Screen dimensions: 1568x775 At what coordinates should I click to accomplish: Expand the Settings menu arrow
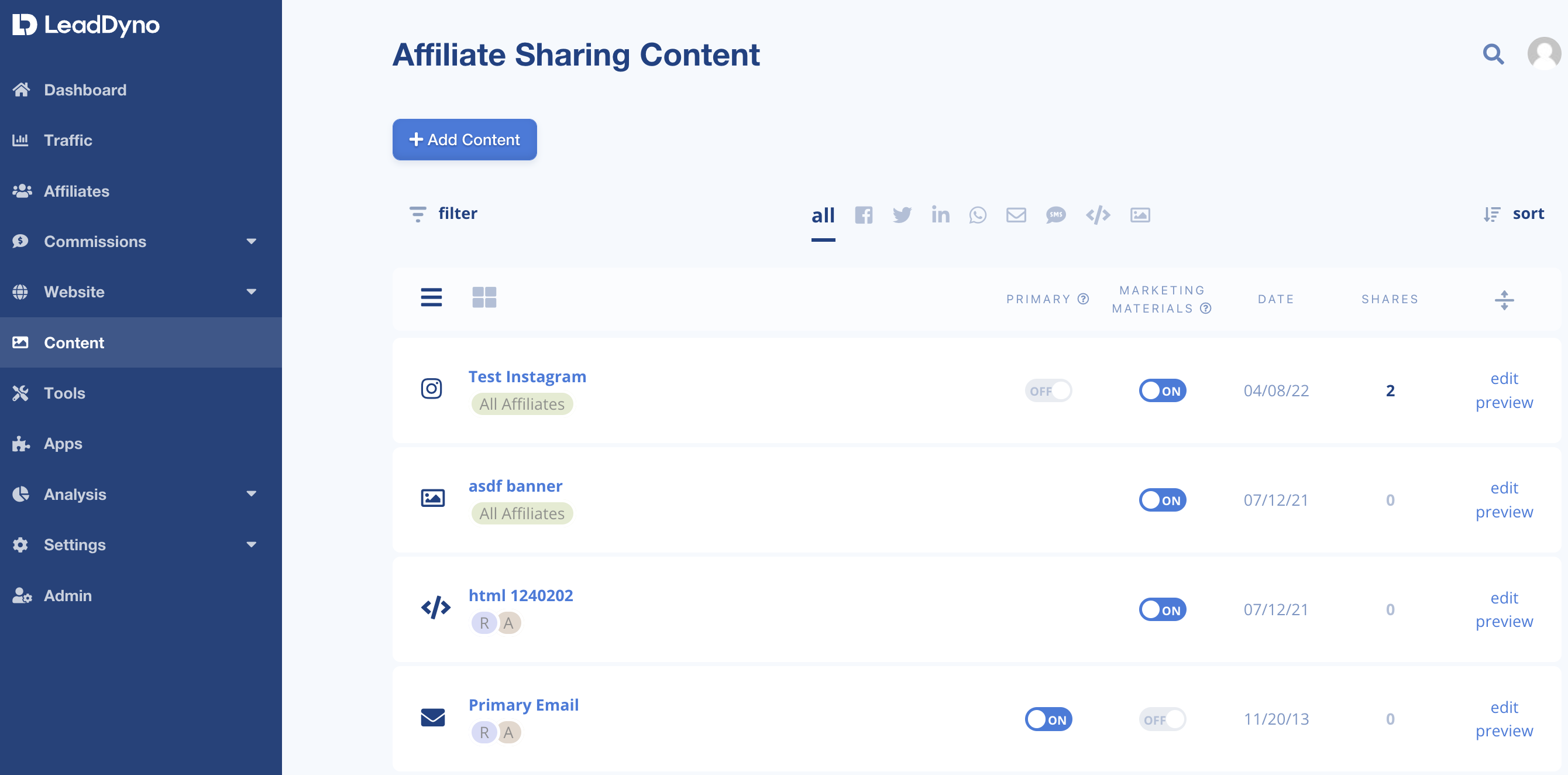(252, 545)
